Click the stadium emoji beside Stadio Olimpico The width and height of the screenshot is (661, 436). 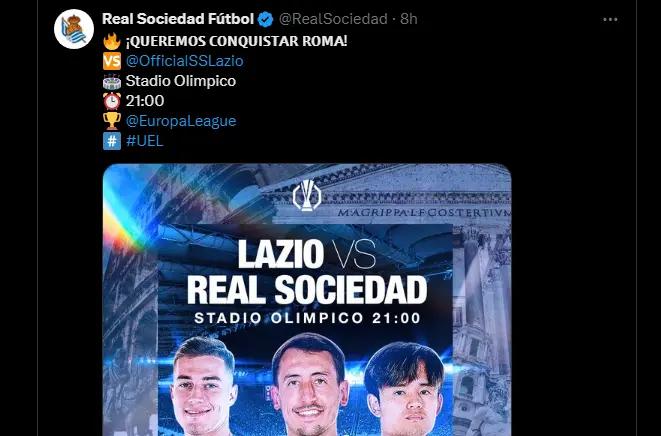click(x=112, y=81)
